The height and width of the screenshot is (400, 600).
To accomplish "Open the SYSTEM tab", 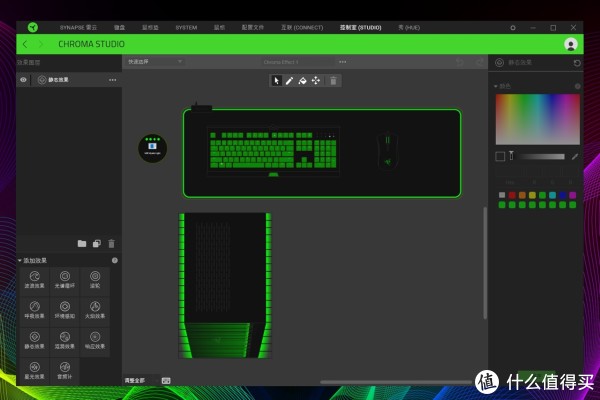I will (x=186, y=28).
